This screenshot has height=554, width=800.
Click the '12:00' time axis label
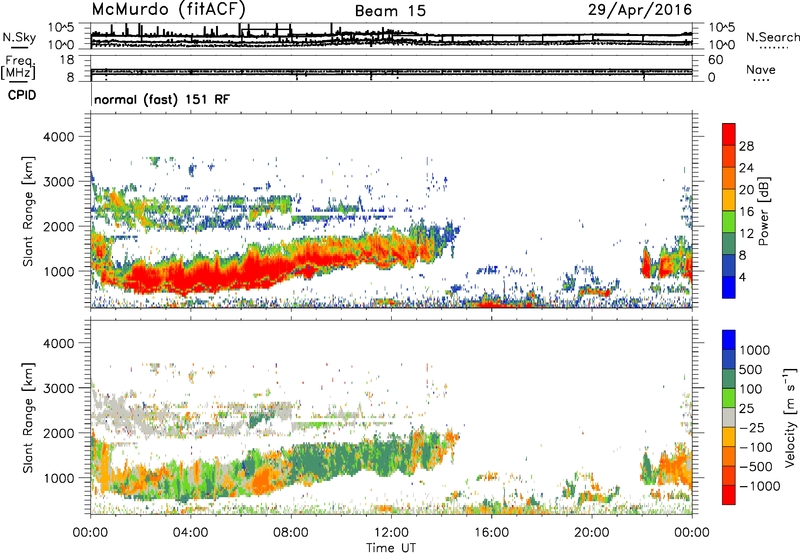coord(391,533)
